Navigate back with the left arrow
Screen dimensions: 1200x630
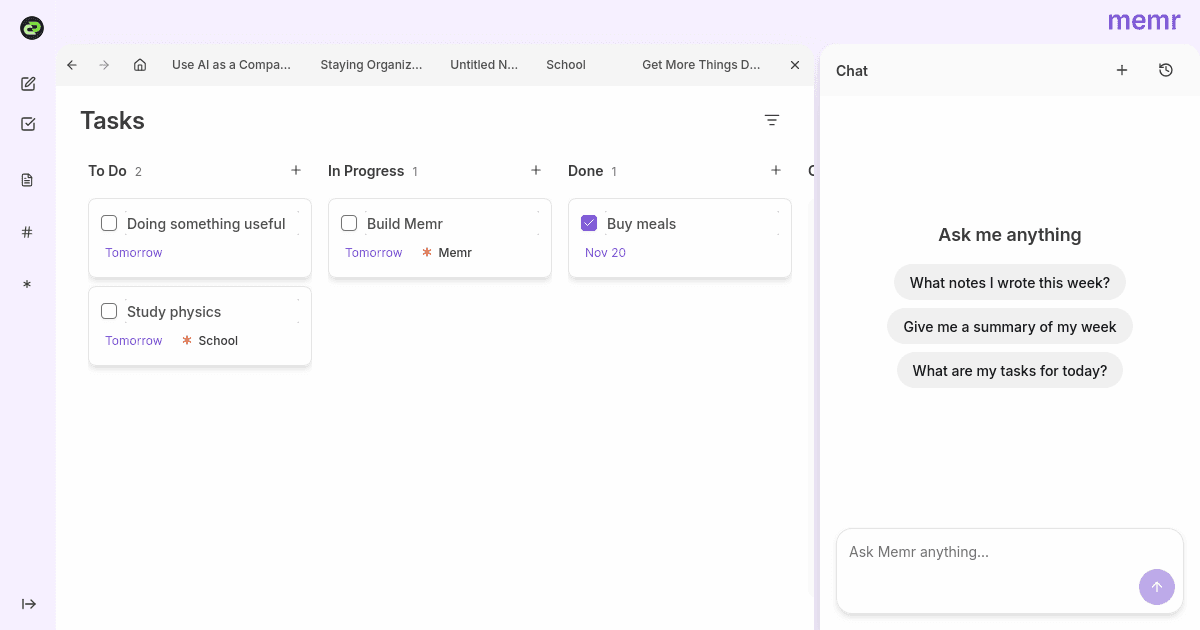pyautogui.click(x=72, y=65)
